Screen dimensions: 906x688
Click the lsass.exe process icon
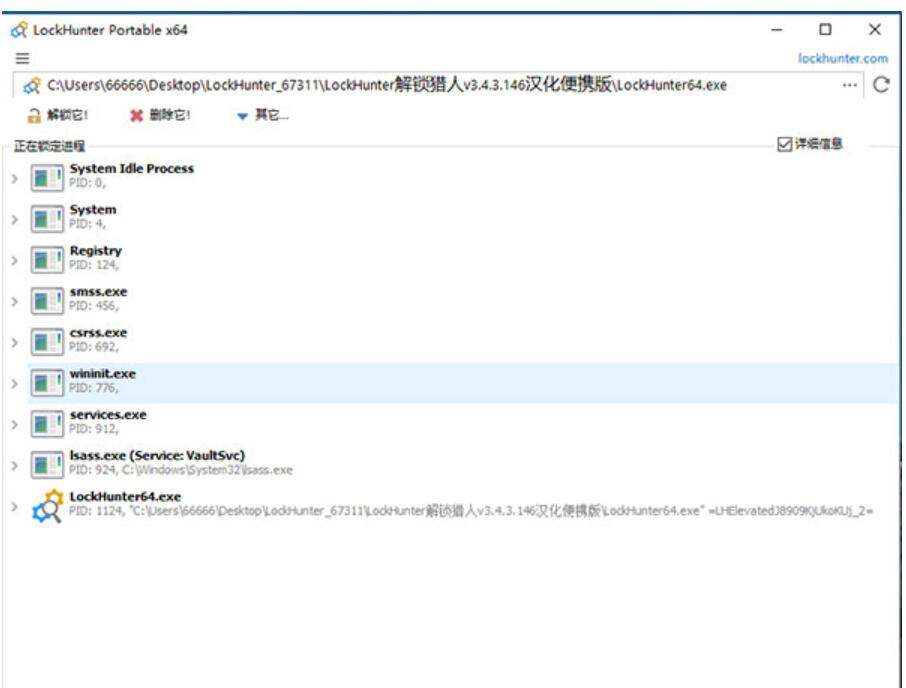[x=47, y=464]
